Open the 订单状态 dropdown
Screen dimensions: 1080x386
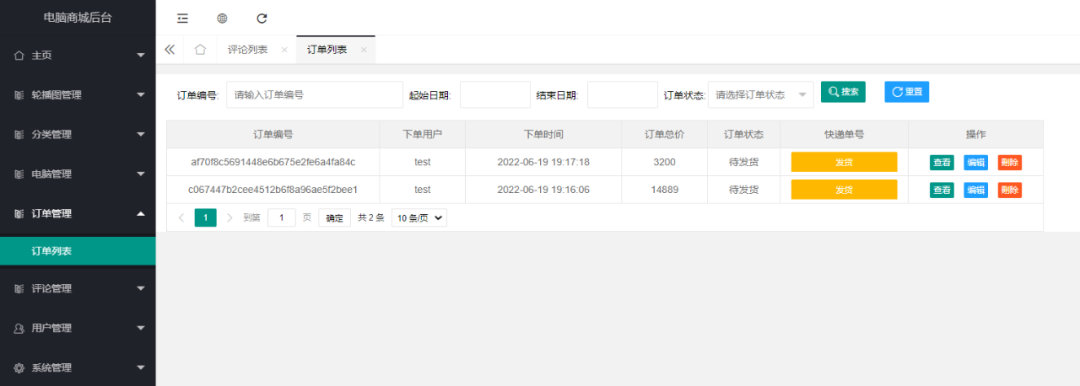[x=760, y=94]
